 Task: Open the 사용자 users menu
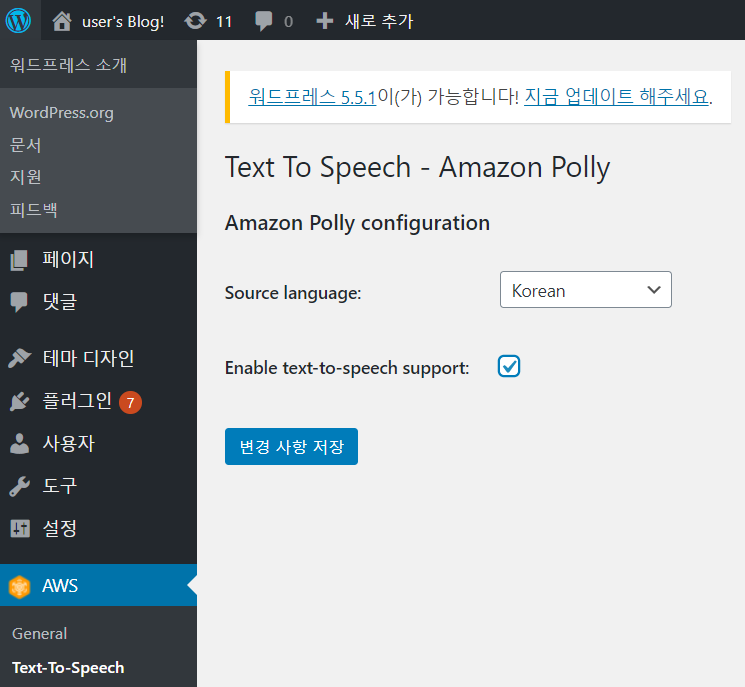(x=68, y=444)
